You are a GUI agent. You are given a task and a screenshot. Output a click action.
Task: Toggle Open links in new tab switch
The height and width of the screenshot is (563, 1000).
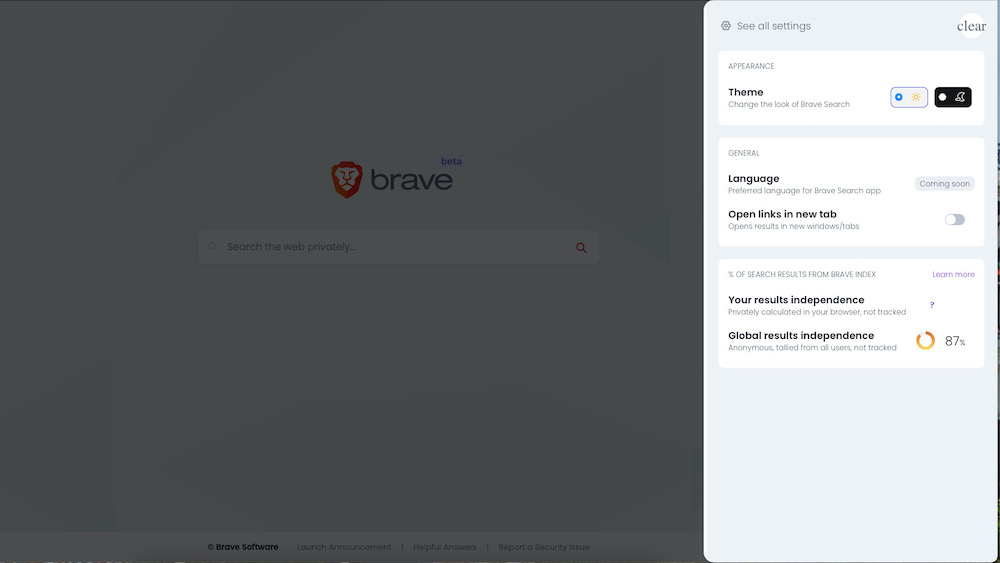pyautogui.click(x=955, y=219)
